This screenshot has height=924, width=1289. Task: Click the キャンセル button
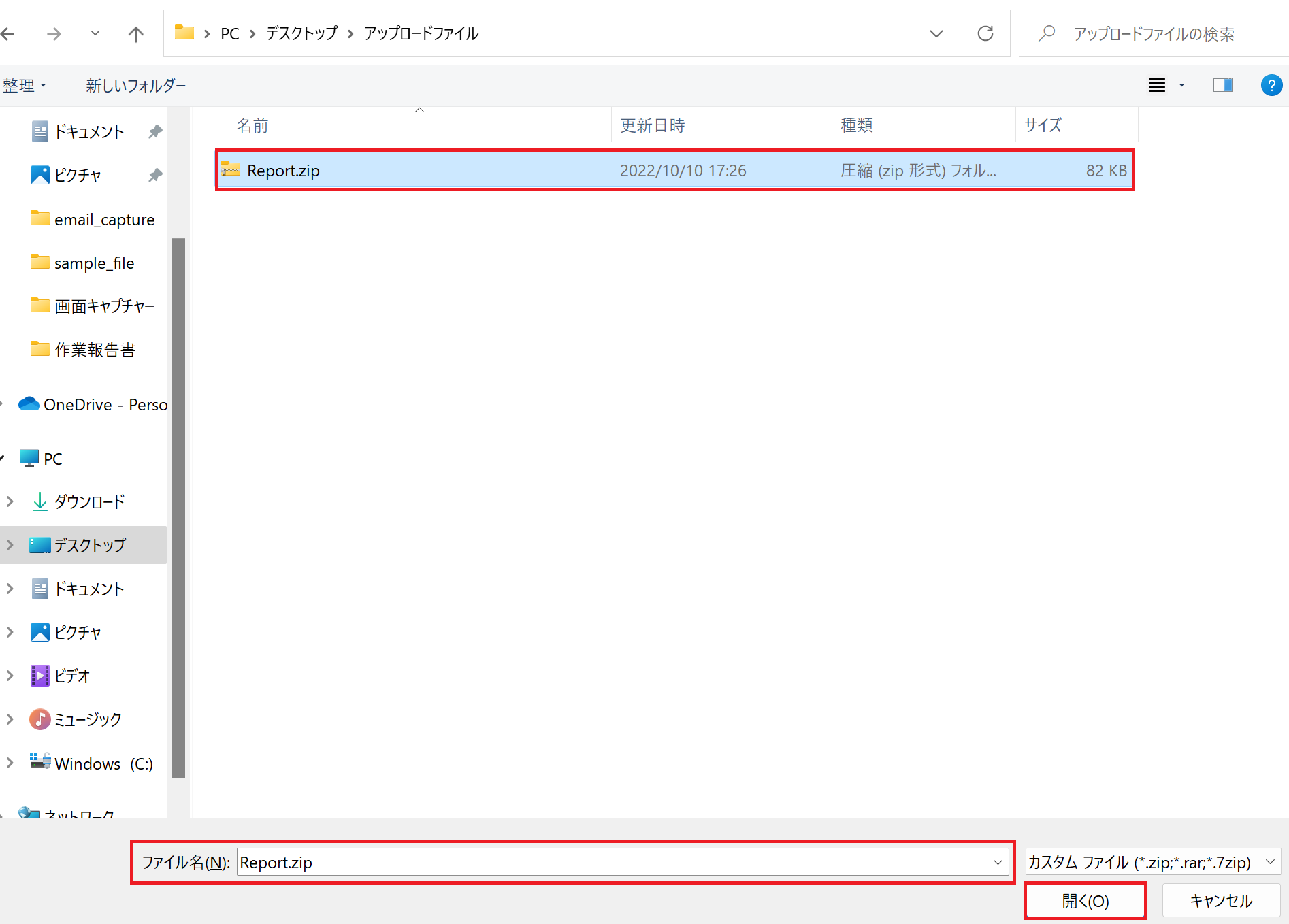[x=1220, y=901]
